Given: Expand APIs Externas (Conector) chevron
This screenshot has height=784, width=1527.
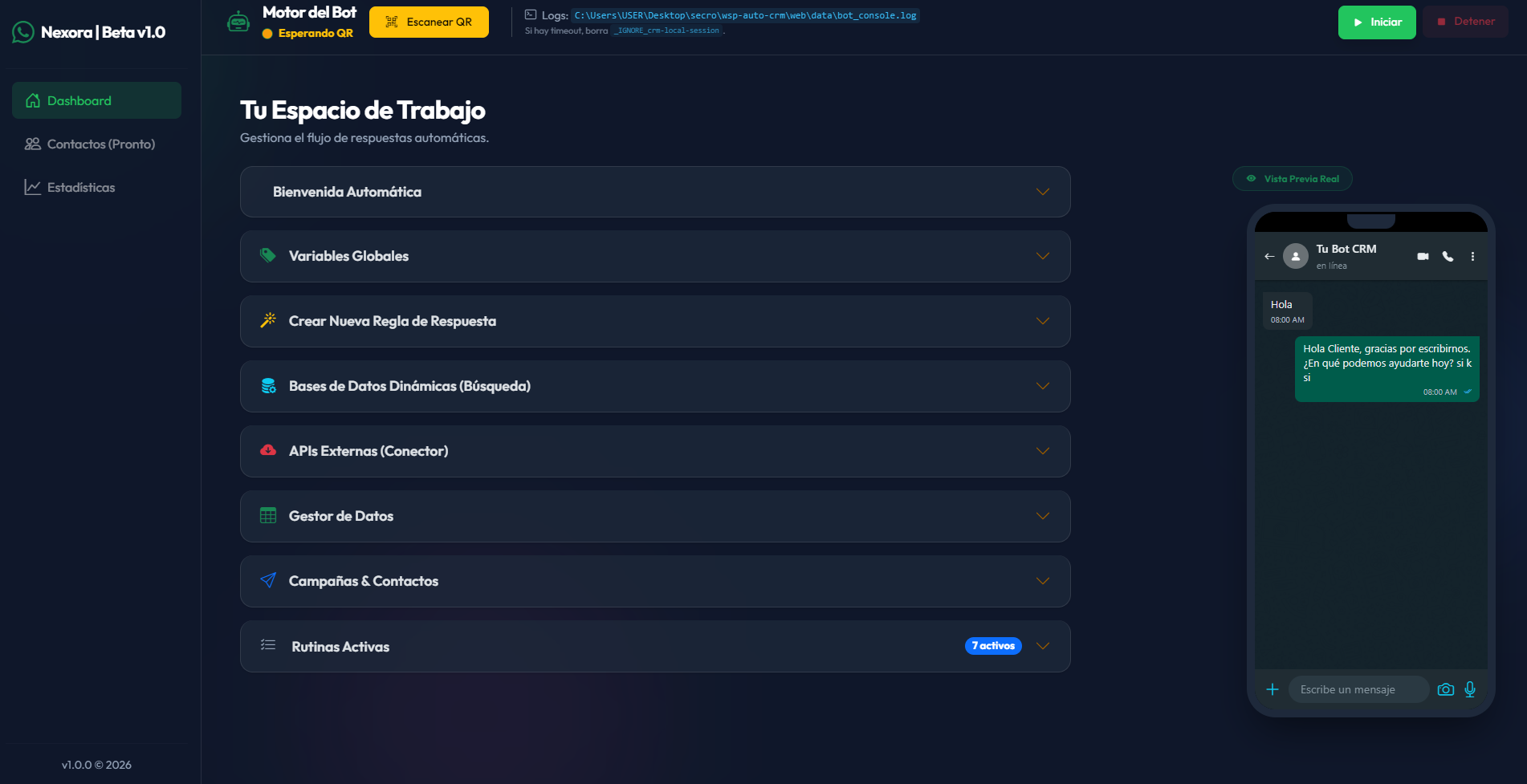Looking at the screenshot, I should coord(1043,451).
